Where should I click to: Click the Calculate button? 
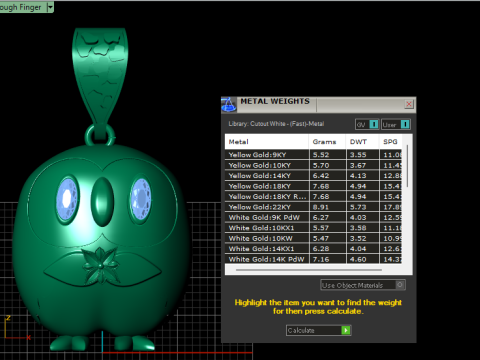pos(318,330)
